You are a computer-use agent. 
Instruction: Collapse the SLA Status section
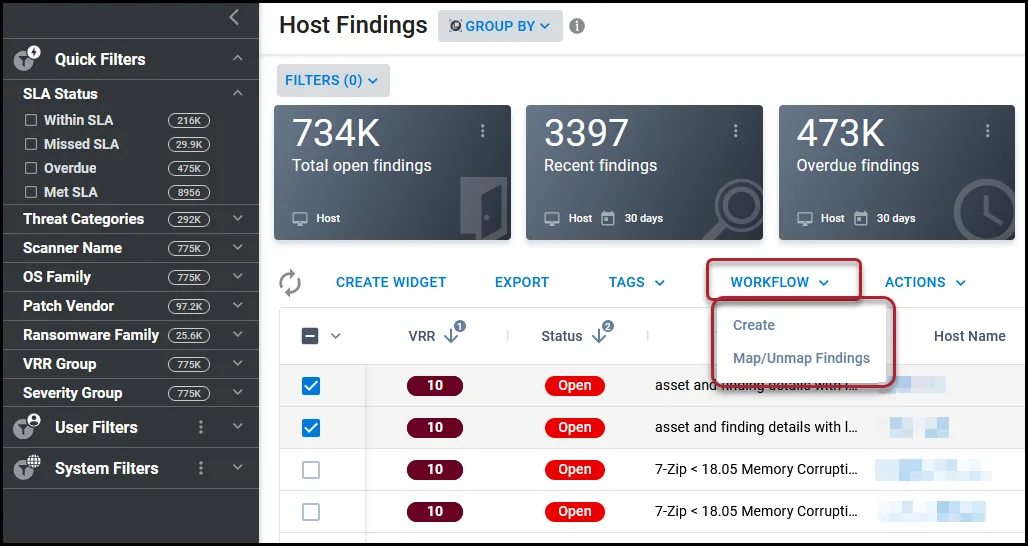click(x=237, y=93)
